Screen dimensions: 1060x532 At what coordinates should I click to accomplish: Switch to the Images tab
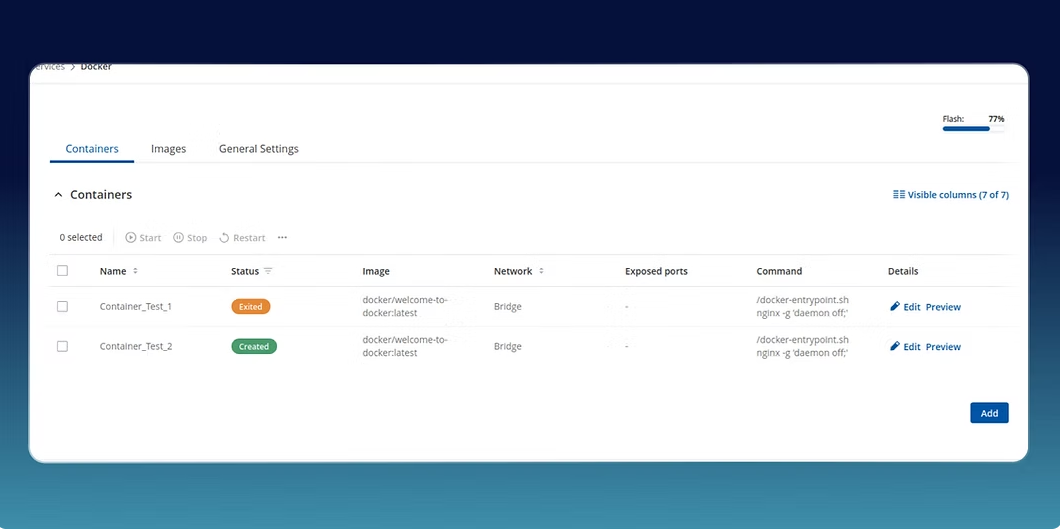pyautogui.click(x=168, y=149)
